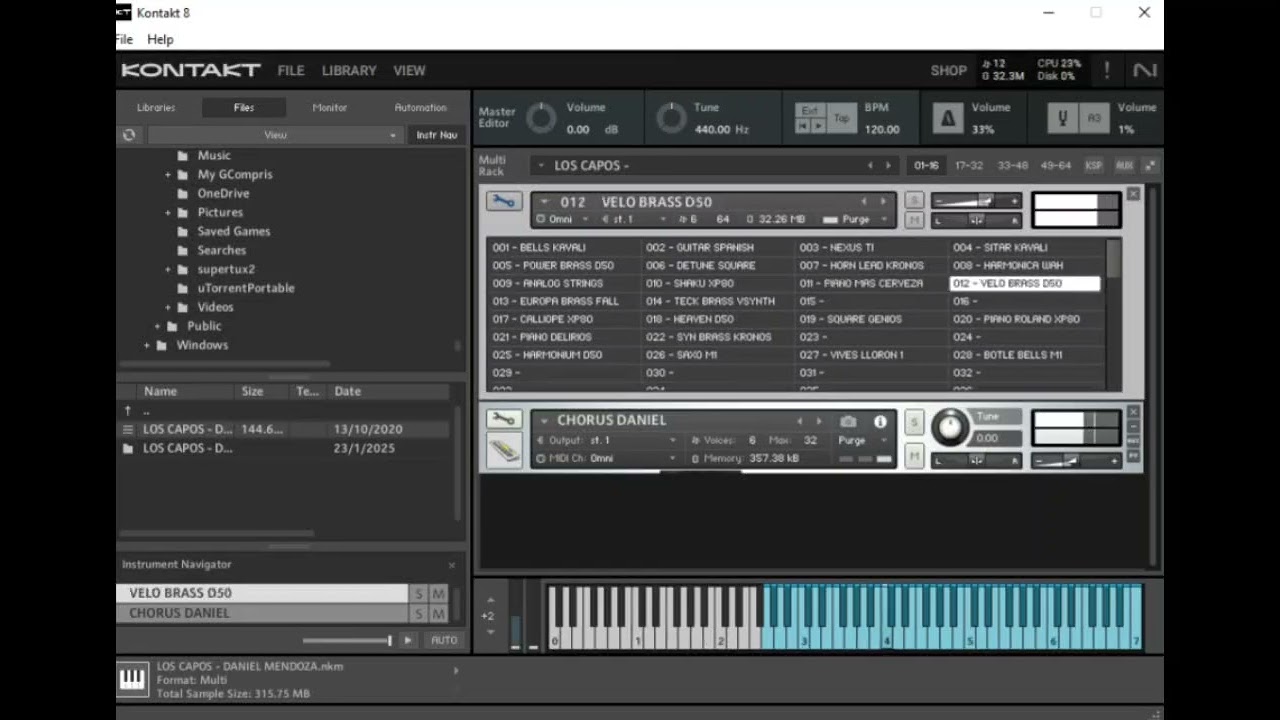Screen dimensions: 1280x720
Task: Solo CHORUS DANIEL in the rack
Action: tap(914, 422)
